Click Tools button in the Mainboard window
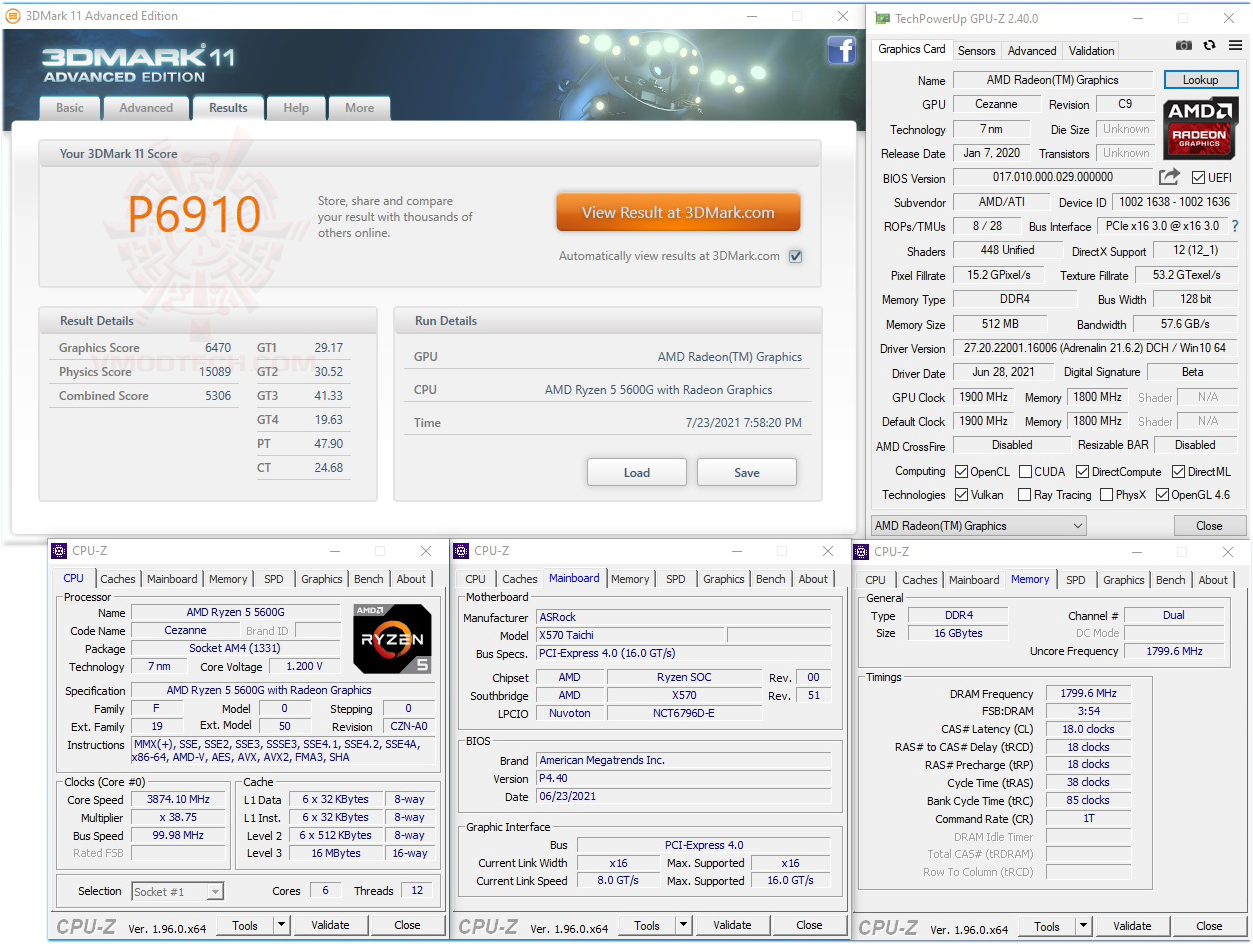The width and height of the screenshot is (1253, 944). point(647,925)
